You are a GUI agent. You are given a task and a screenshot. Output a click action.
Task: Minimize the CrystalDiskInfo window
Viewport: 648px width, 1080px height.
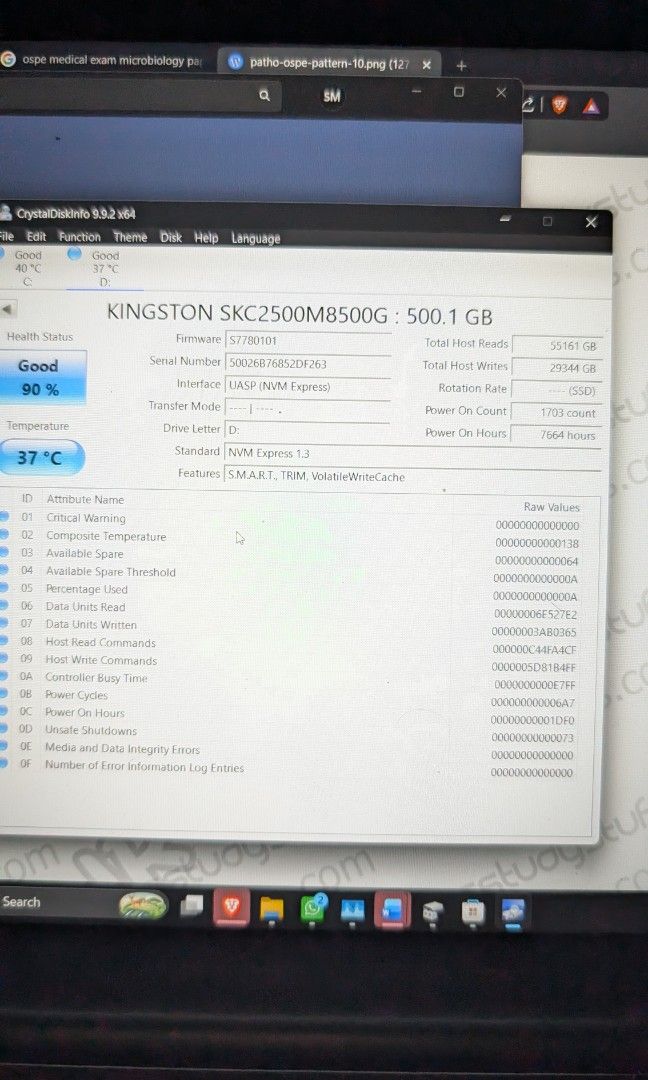point(505,219)
